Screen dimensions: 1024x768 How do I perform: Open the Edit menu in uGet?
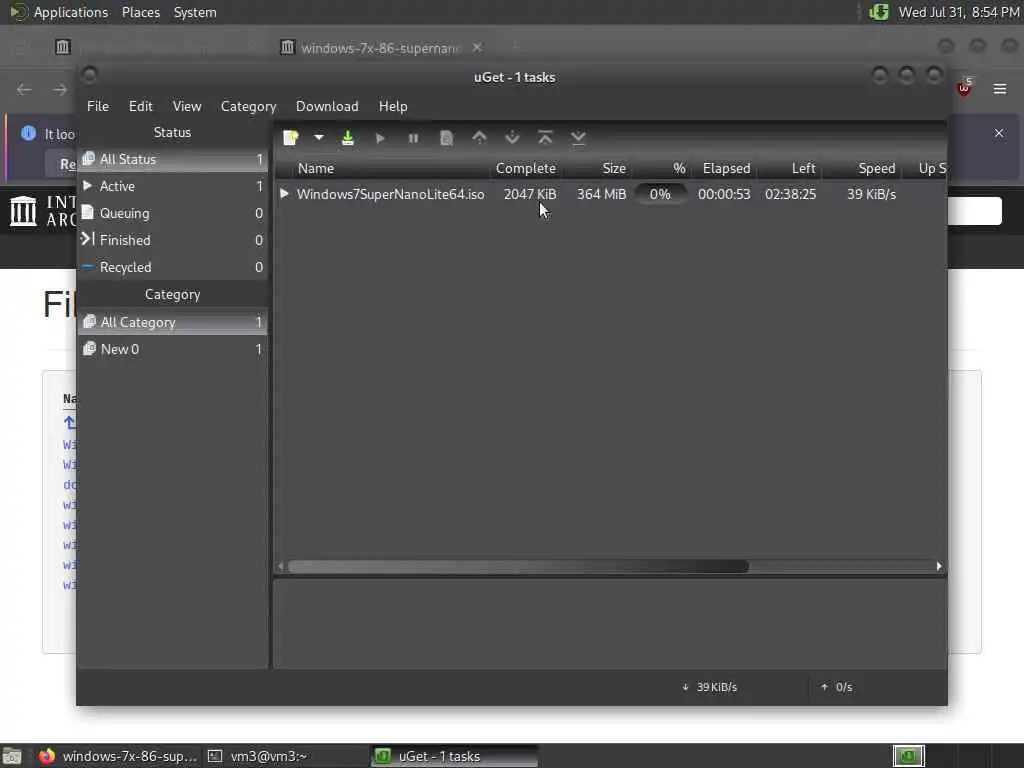[x=140, y=106]
